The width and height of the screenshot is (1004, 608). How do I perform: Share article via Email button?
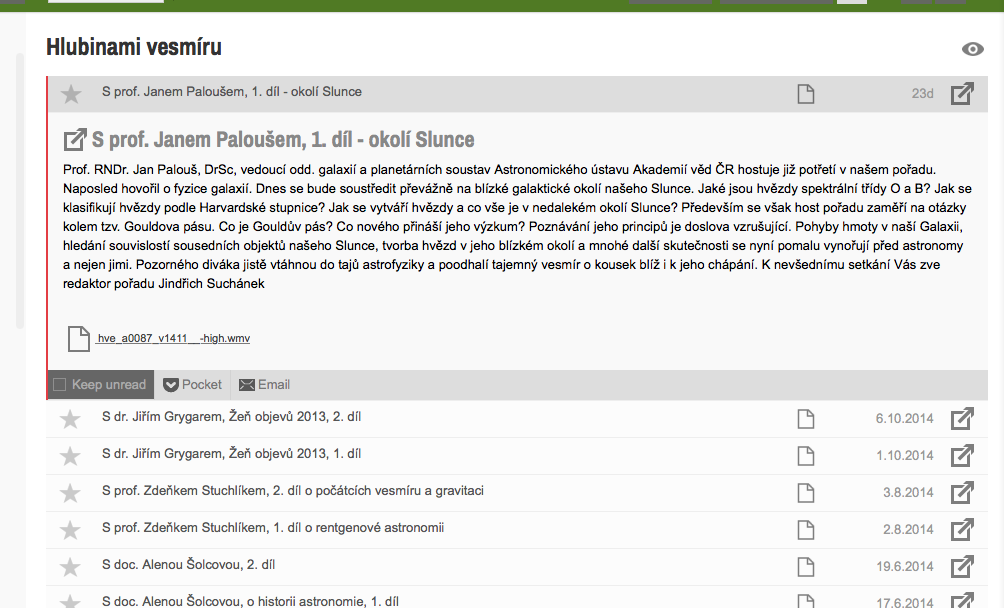[x=264, y=385]
